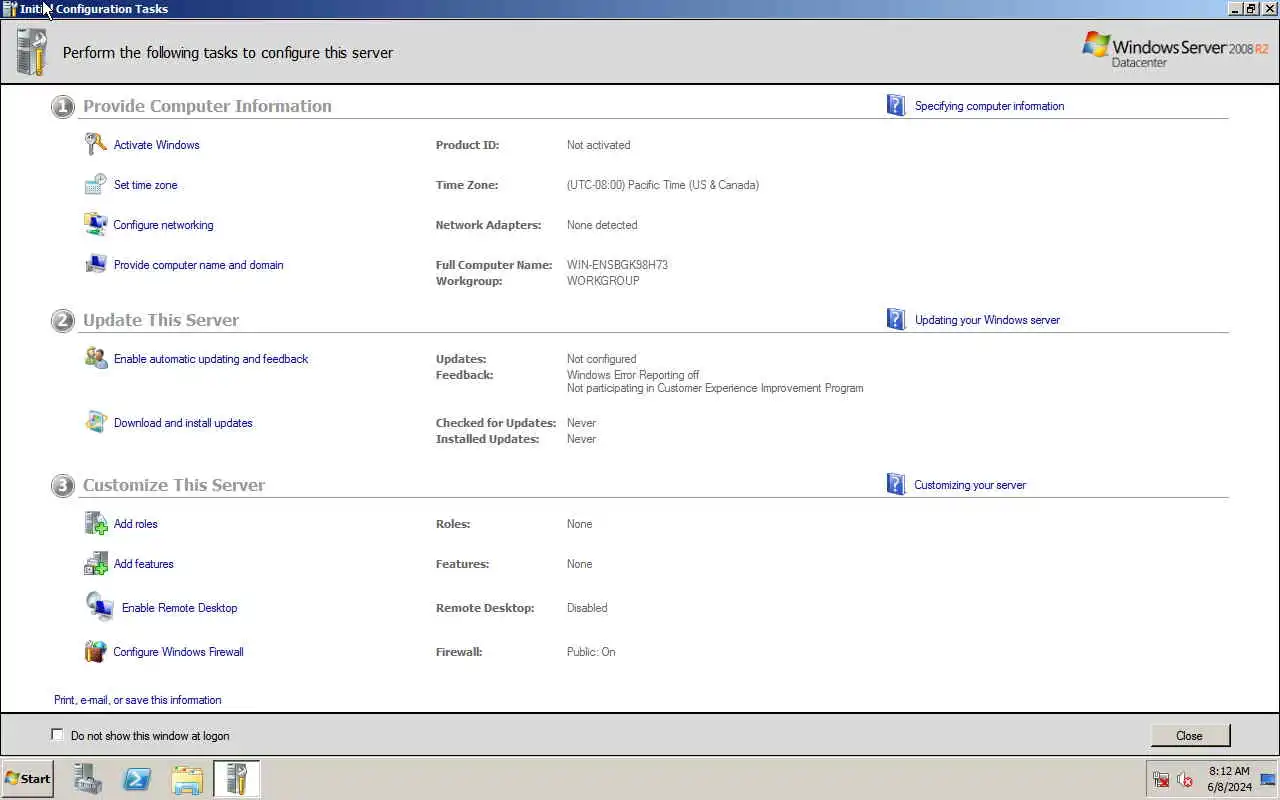Click the Windows Firewall brick wall icon
The width and height of the screenshot is (1280, 800).
96,651
